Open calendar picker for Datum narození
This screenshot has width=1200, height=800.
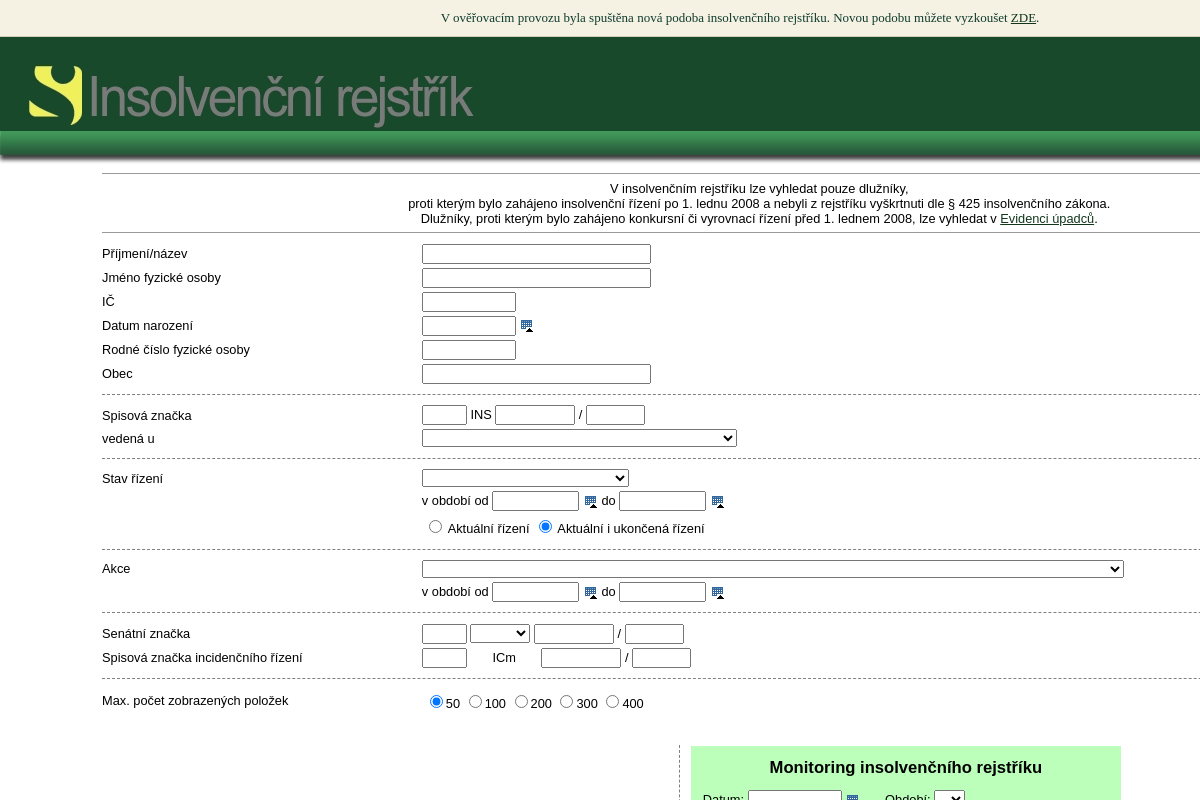tap(527, 326)
